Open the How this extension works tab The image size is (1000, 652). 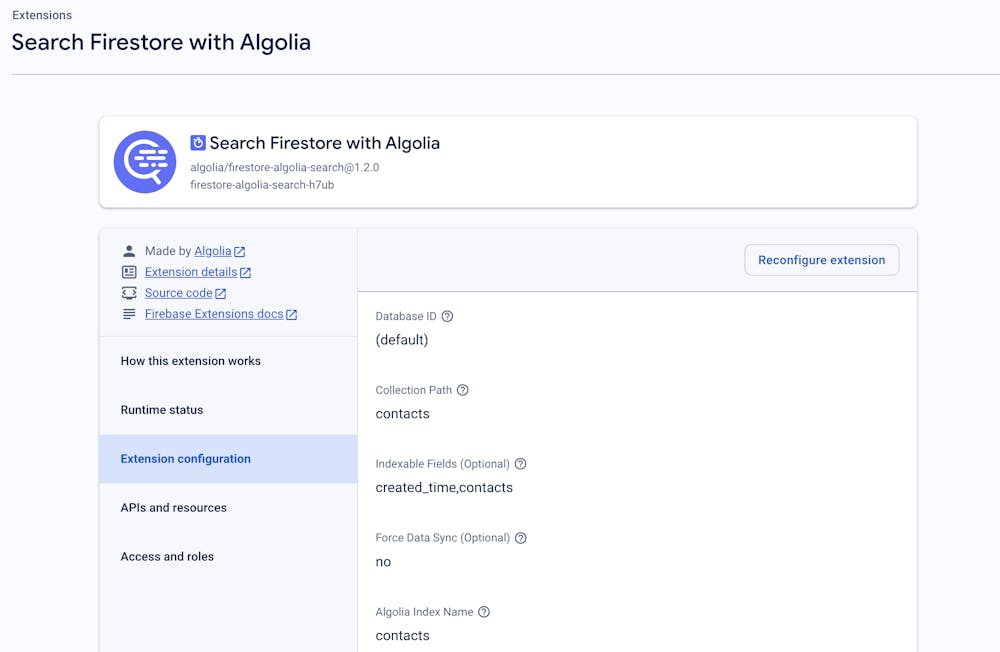(190, 360)
